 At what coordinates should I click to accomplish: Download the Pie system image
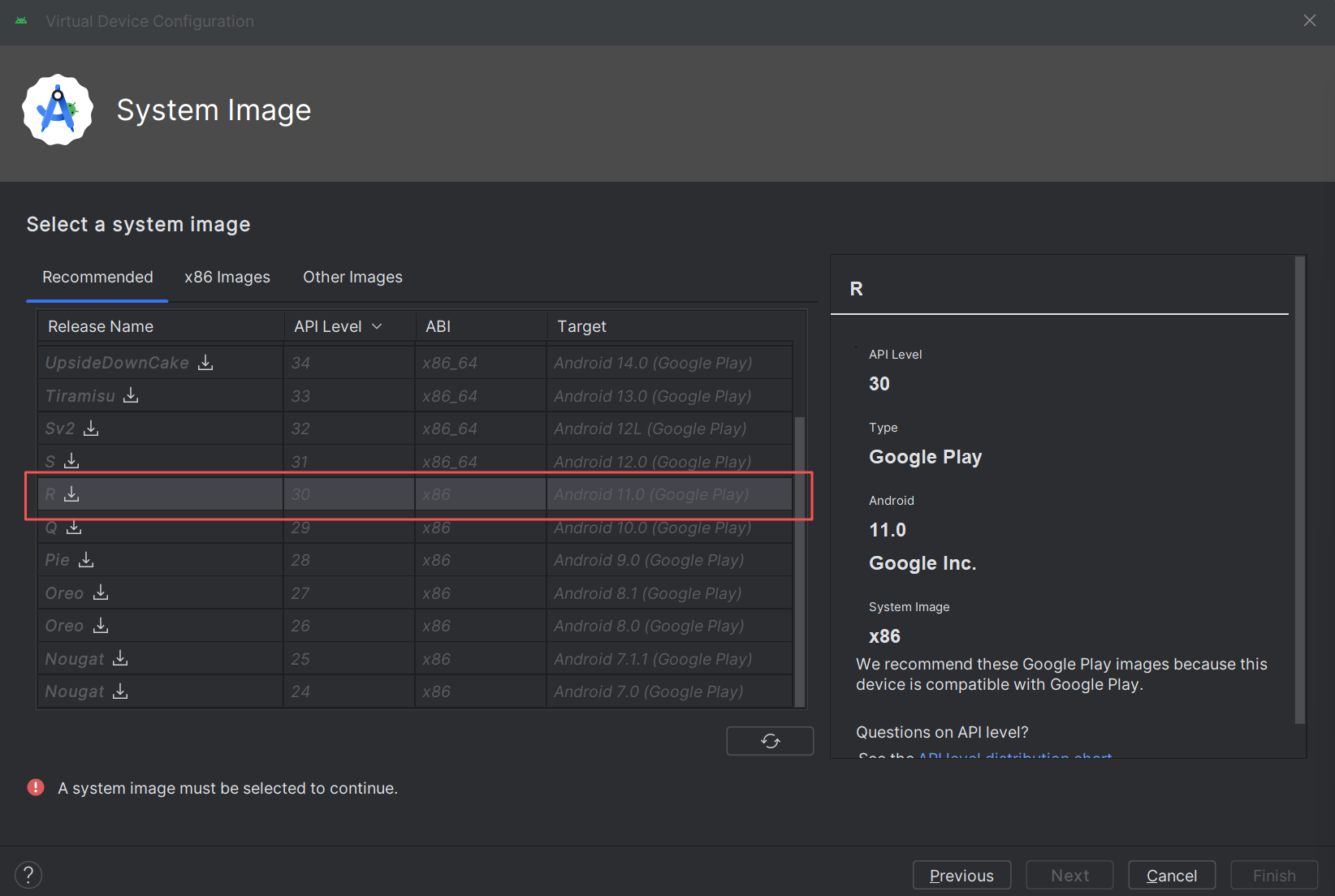pos(86,559)
